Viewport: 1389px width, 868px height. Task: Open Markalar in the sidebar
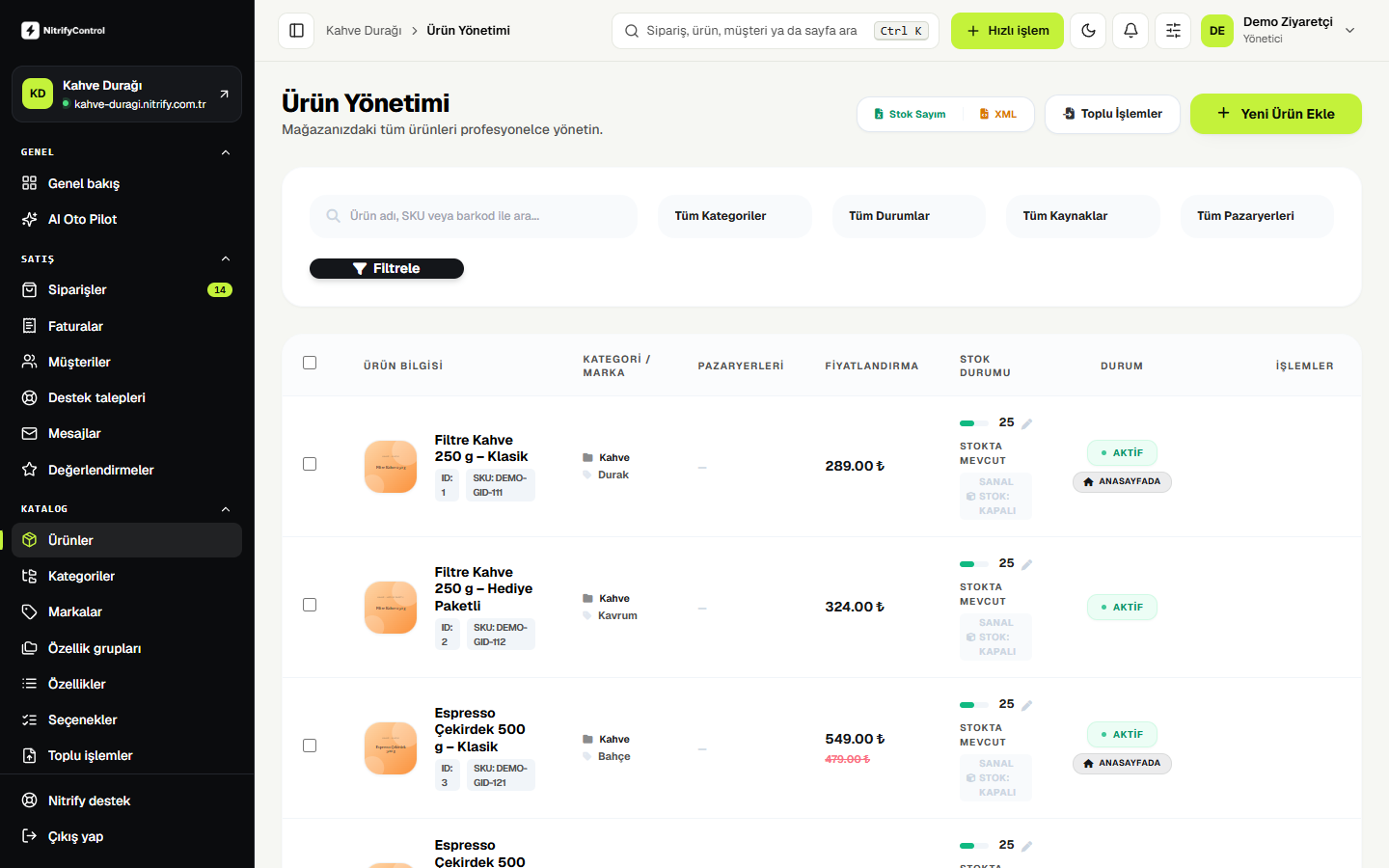(x=126, y=611)
